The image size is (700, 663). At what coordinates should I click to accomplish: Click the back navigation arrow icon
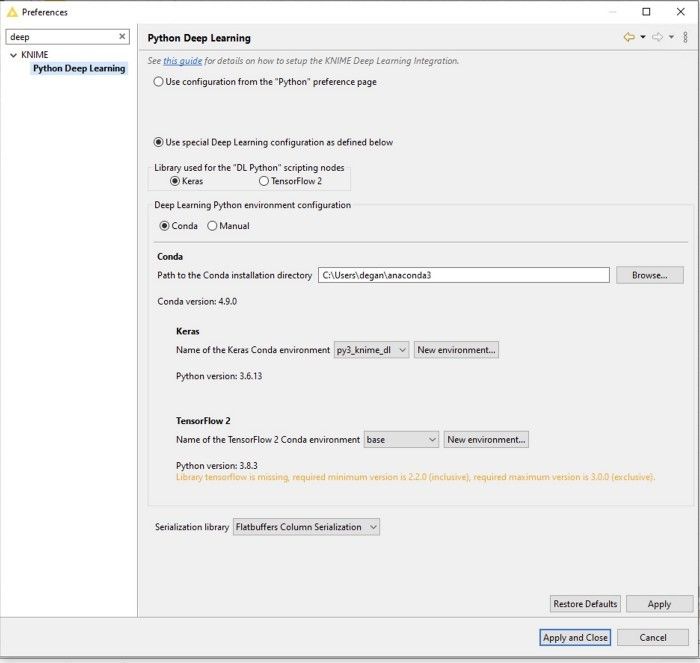coord(628,38)
